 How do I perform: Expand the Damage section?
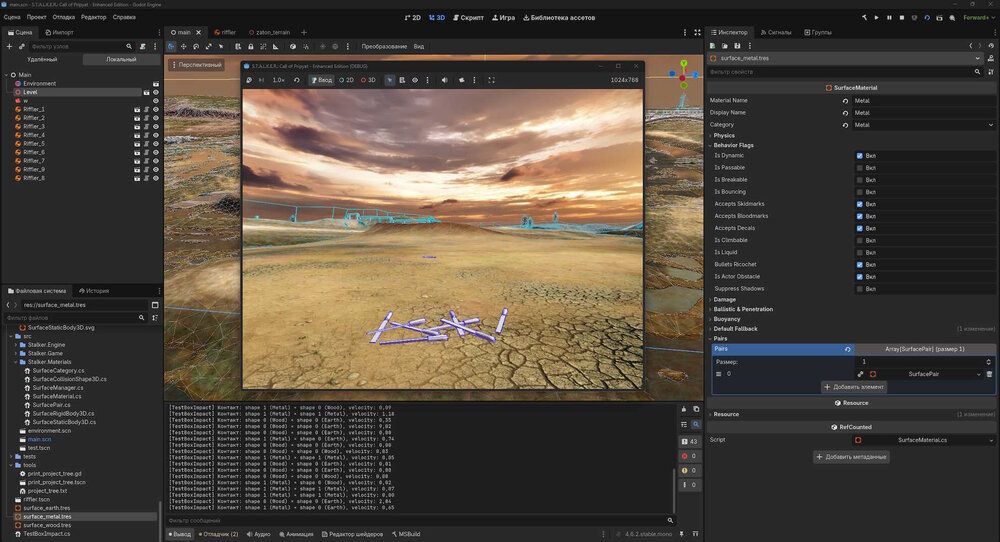pyautogui.click(x=724, y=300)
